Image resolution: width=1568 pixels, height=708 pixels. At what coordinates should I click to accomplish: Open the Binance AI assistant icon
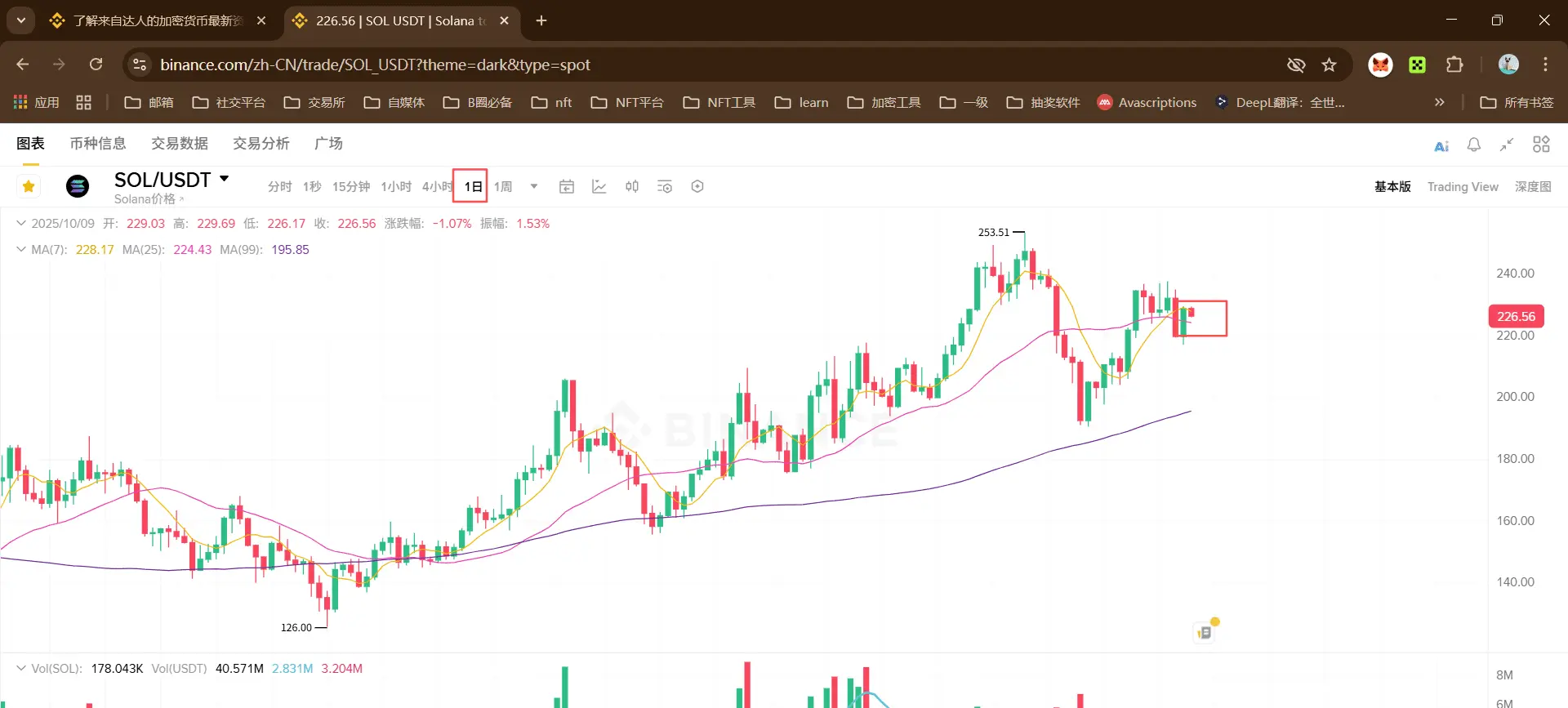point(1441,145)
